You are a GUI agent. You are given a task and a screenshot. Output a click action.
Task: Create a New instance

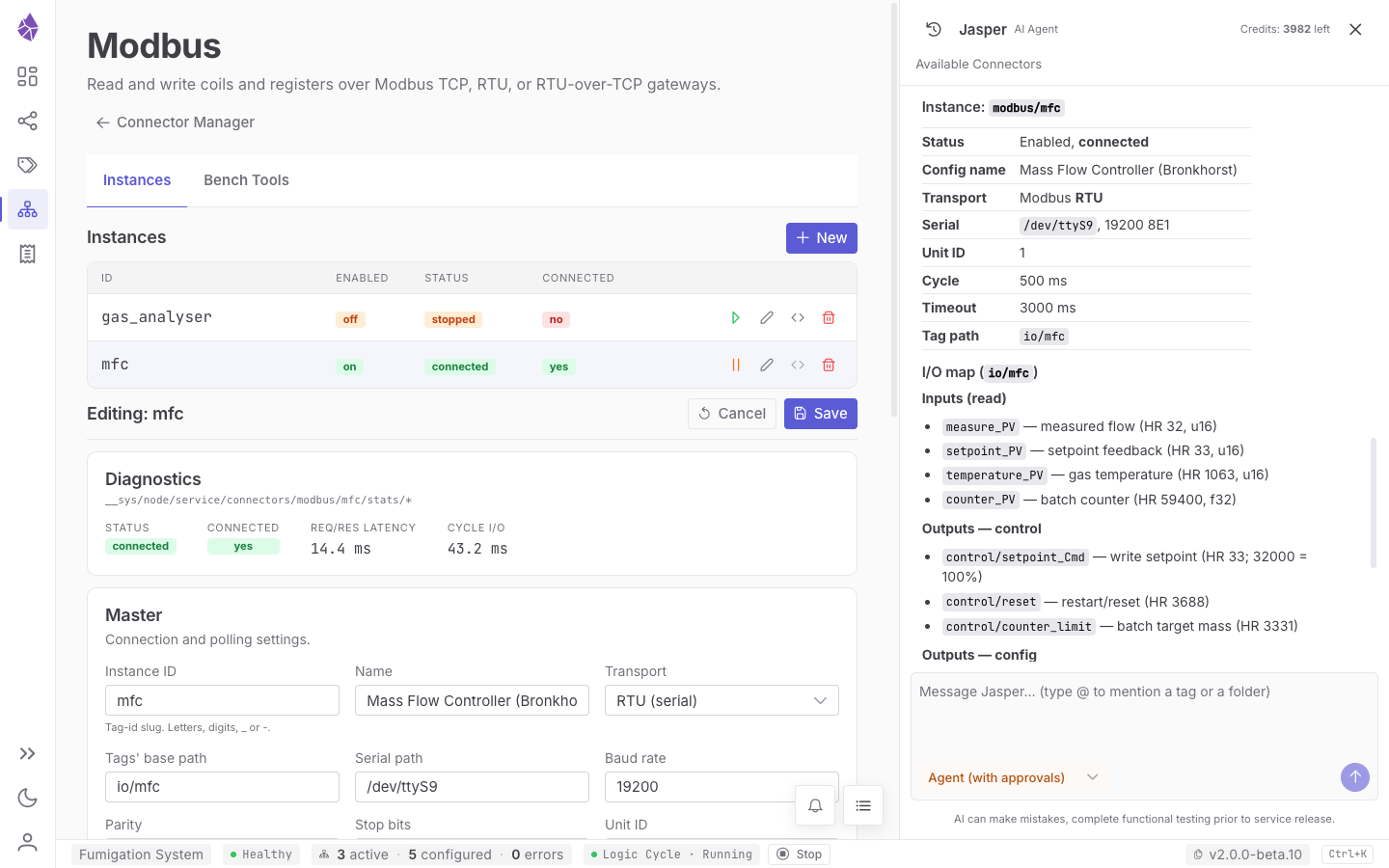pos(822,238)
